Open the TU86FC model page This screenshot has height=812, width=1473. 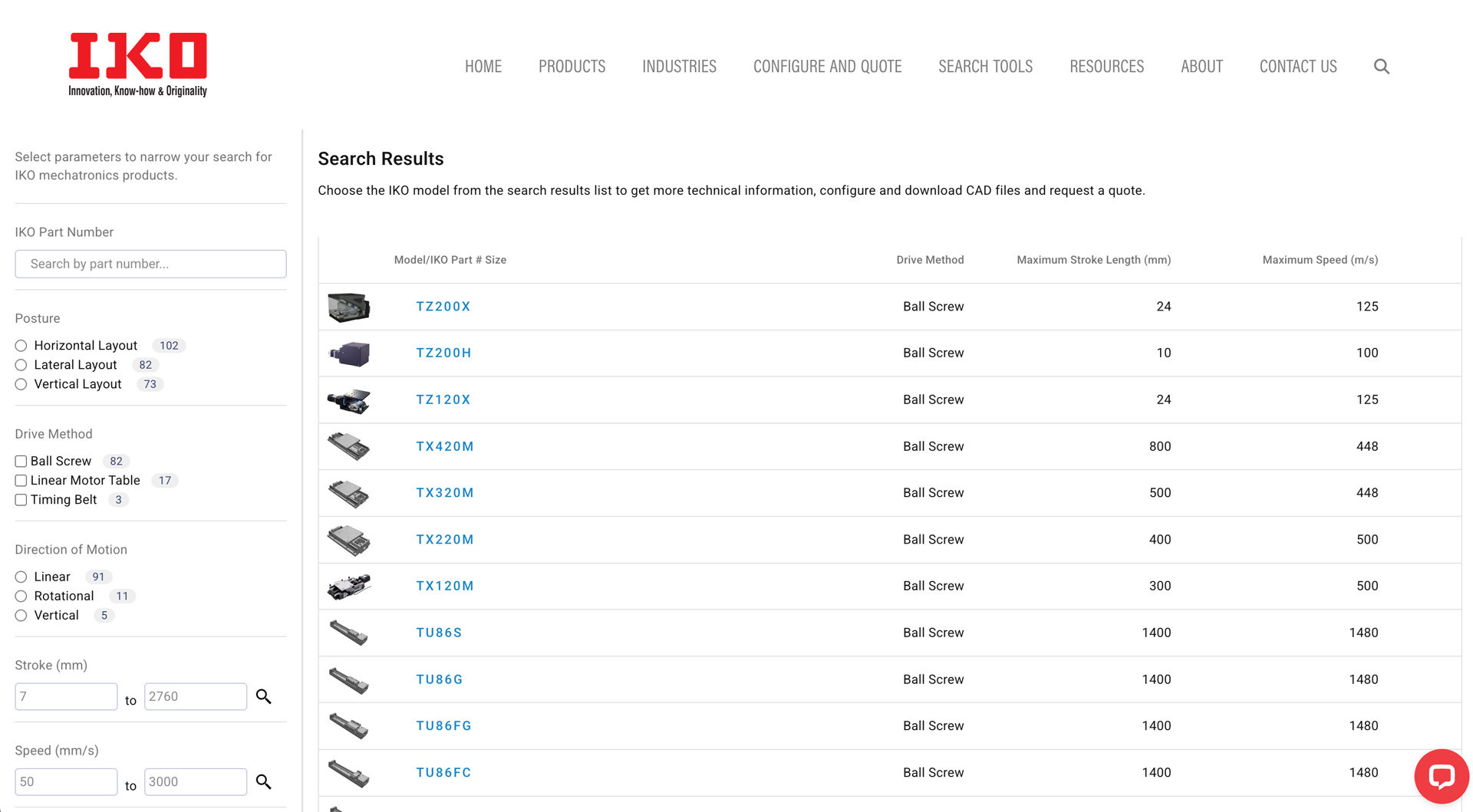click(x=443, y=772)
